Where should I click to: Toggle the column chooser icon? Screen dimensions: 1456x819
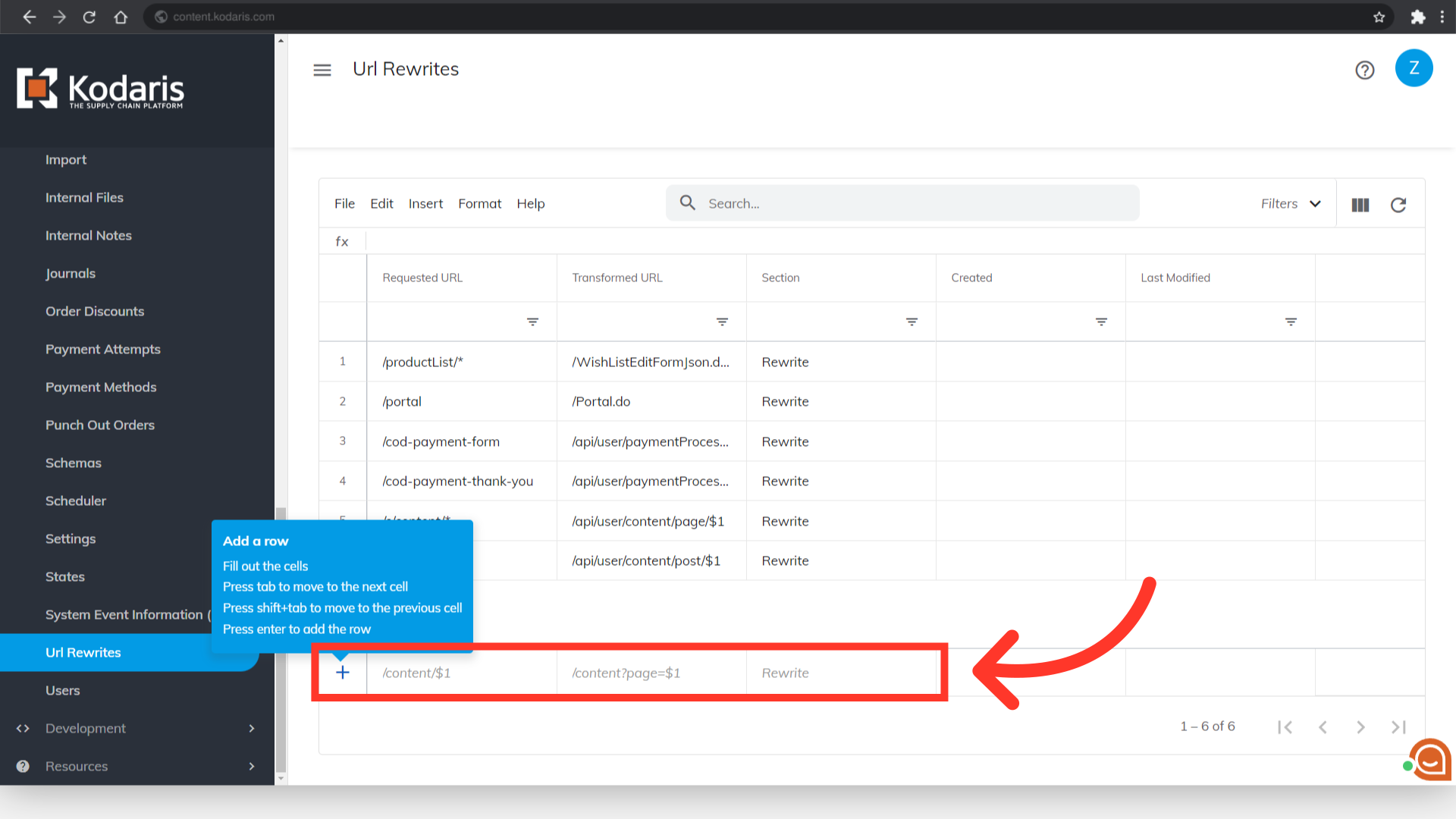point(1360,205)
